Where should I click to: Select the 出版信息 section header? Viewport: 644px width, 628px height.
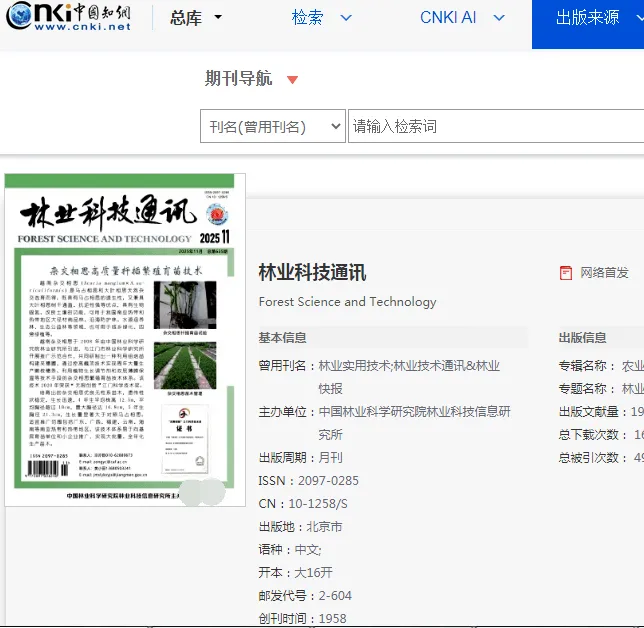[582, 338]
